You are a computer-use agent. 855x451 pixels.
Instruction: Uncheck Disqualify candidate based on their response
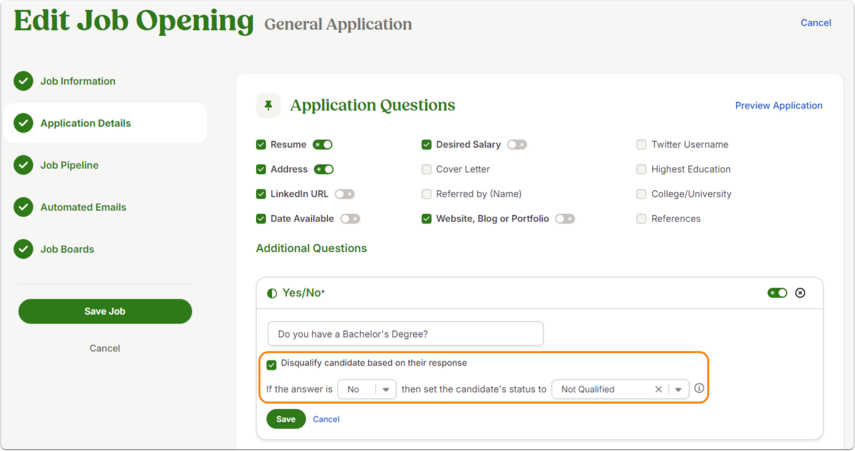[x=272, y=365]
